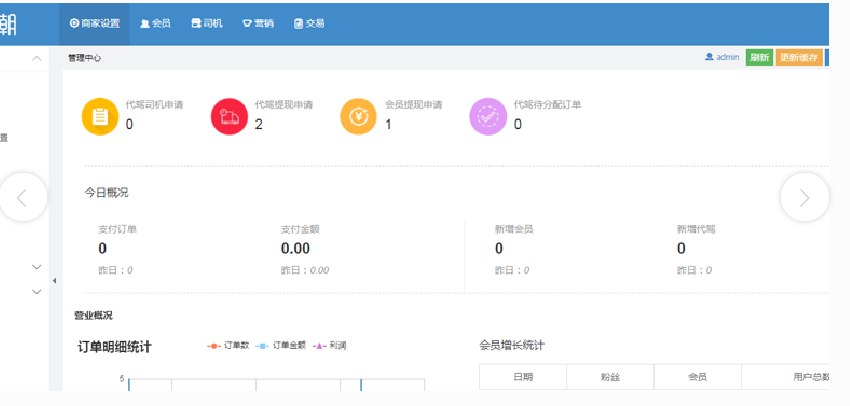Click the orange 会员提现申请 yen icon
850x406 pixels.
[359, 116]
